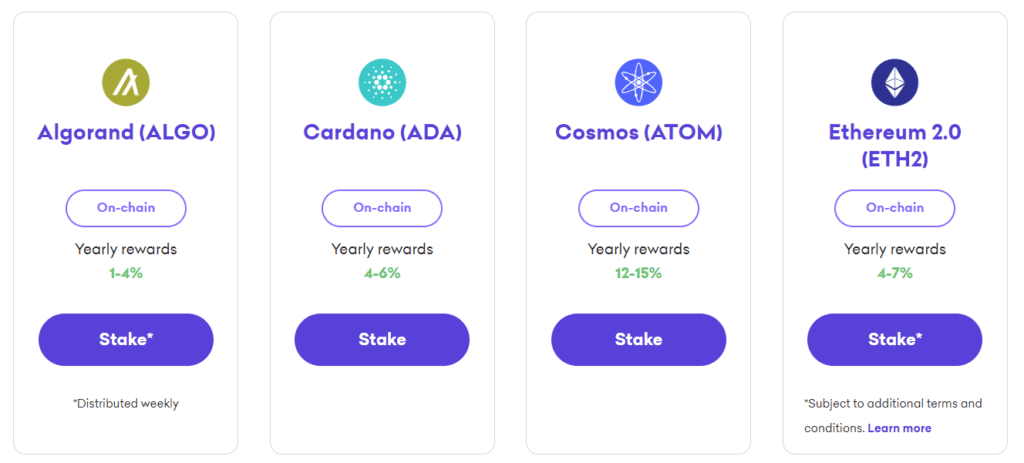Select the On-chain pill under Ethereum 2.0

pos(894,208)
